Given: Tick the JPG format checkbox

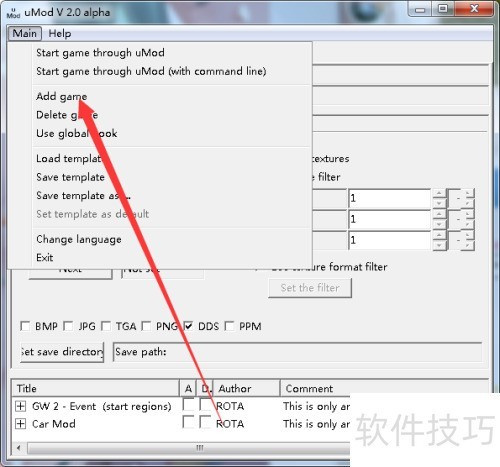Looking at the screenshot, I should [68, 326].
